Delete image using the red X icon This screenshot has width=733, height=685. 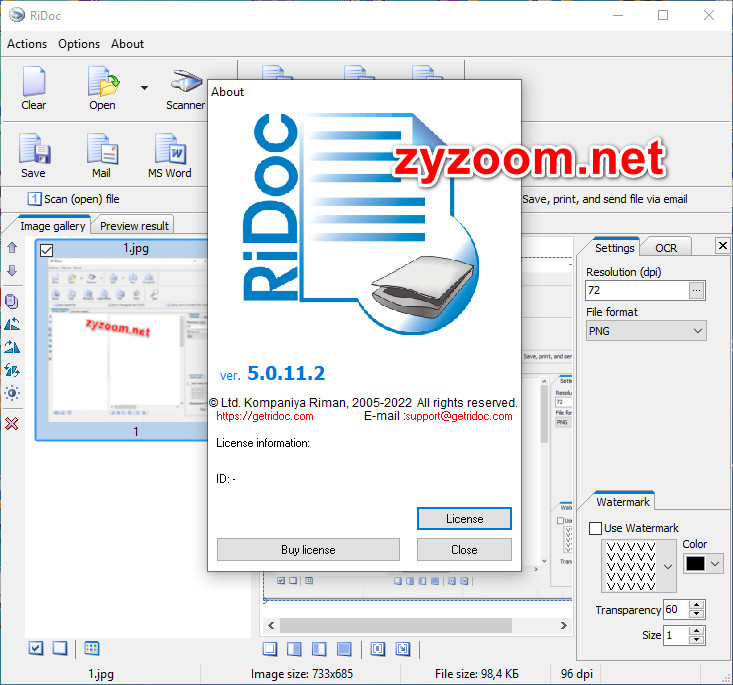(12, 424)
